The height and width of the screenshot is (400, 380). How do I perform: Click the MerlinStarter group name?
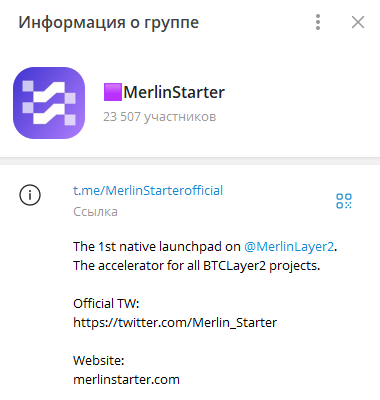pos(174,92)
